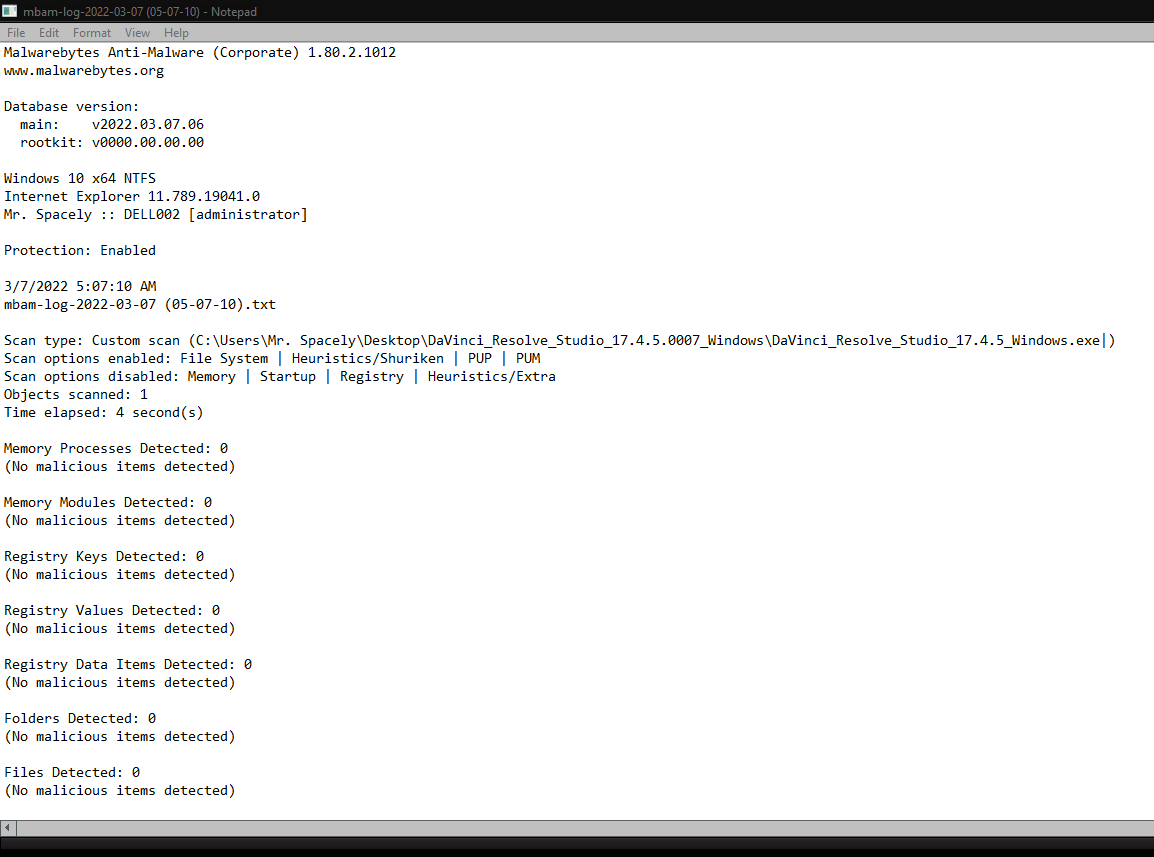Click 'Folders Detected: 0' line
This screenshot has width=1154, height=857.
pyautogui.click(x=79, y=719)
